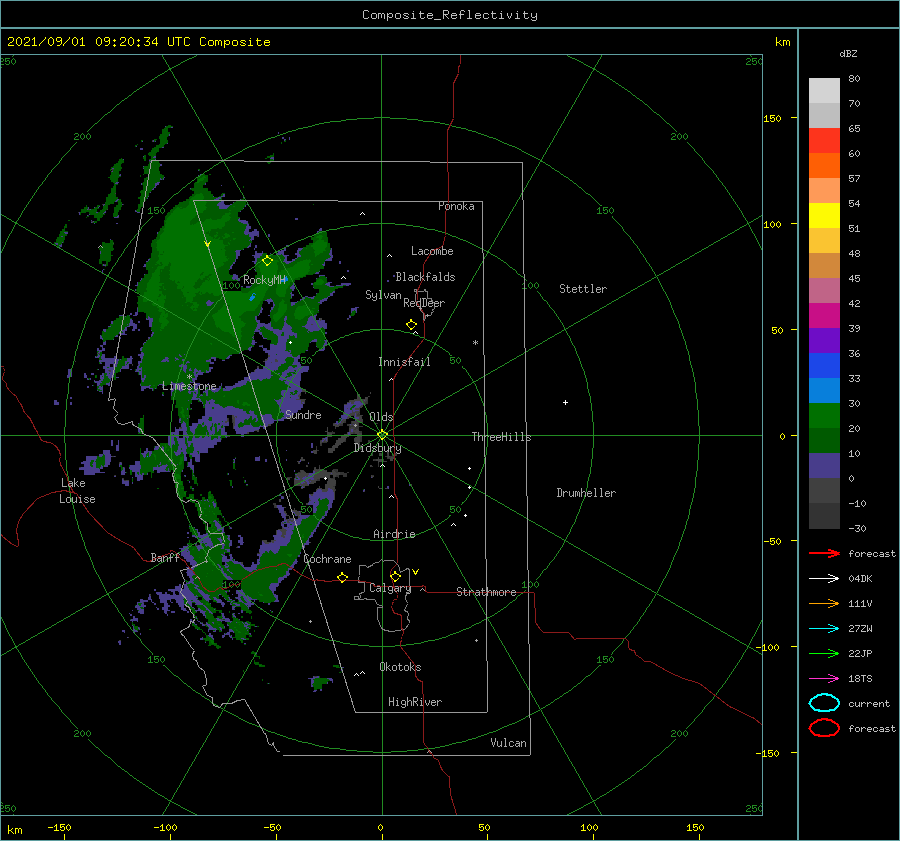Select the slate 0-10 dBZ swatch
Viewport: 900px width, 841px height.
[x=824, y=466]
